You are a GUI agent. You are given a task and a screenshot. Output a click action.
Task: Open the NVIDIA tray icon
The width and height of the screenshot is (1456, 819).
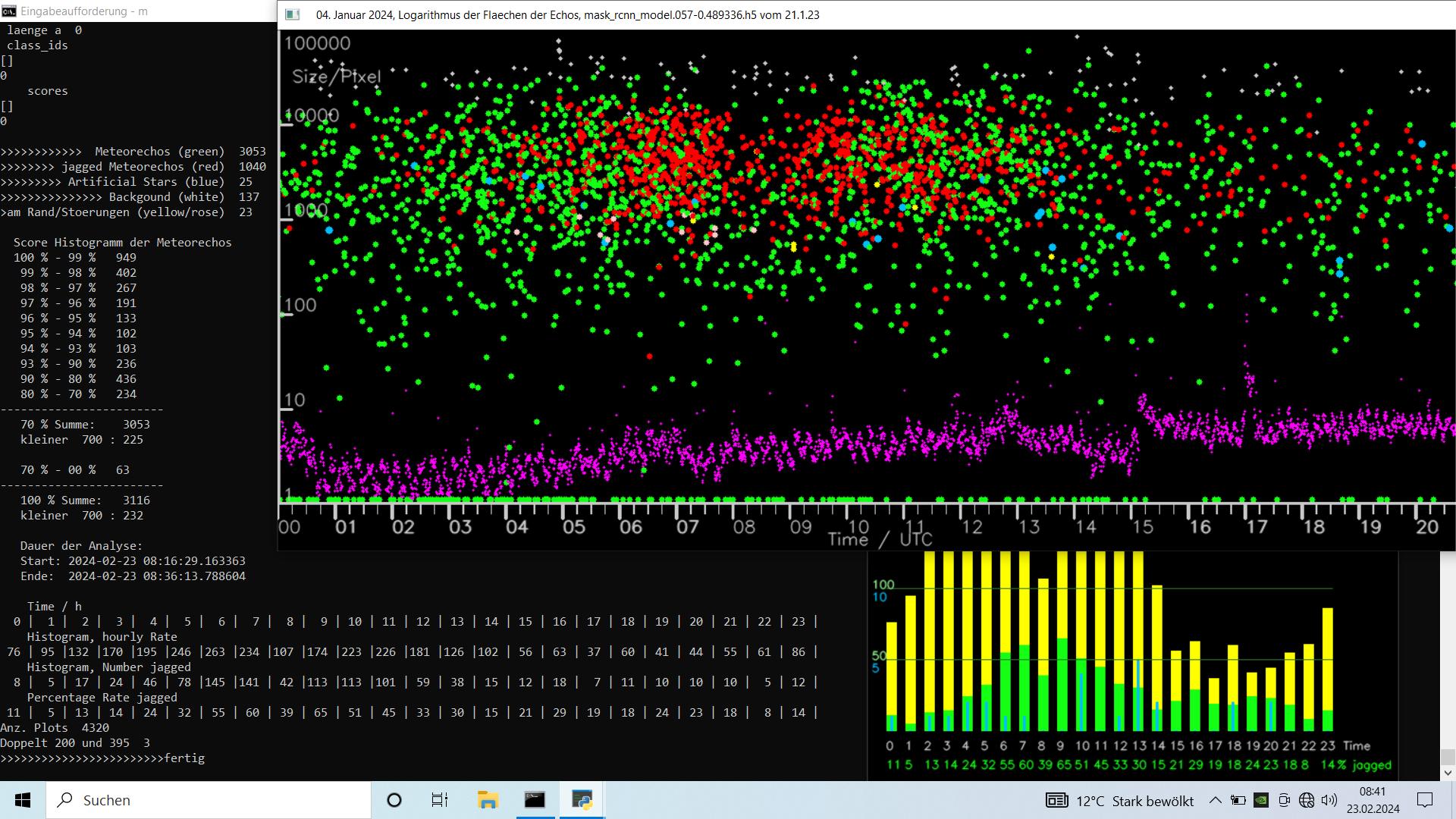(1261, 800)
